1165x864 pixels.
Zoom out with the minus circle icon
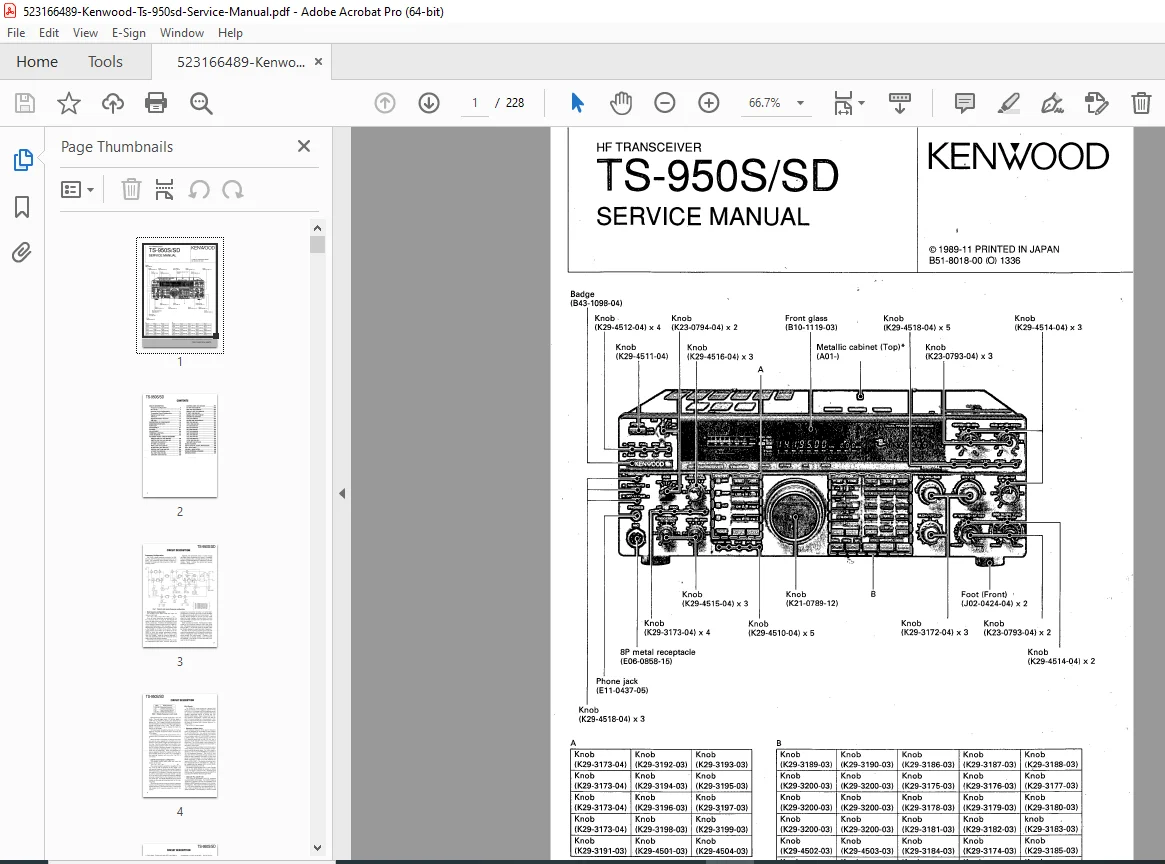pyautogui.click(x=665, y=103)
